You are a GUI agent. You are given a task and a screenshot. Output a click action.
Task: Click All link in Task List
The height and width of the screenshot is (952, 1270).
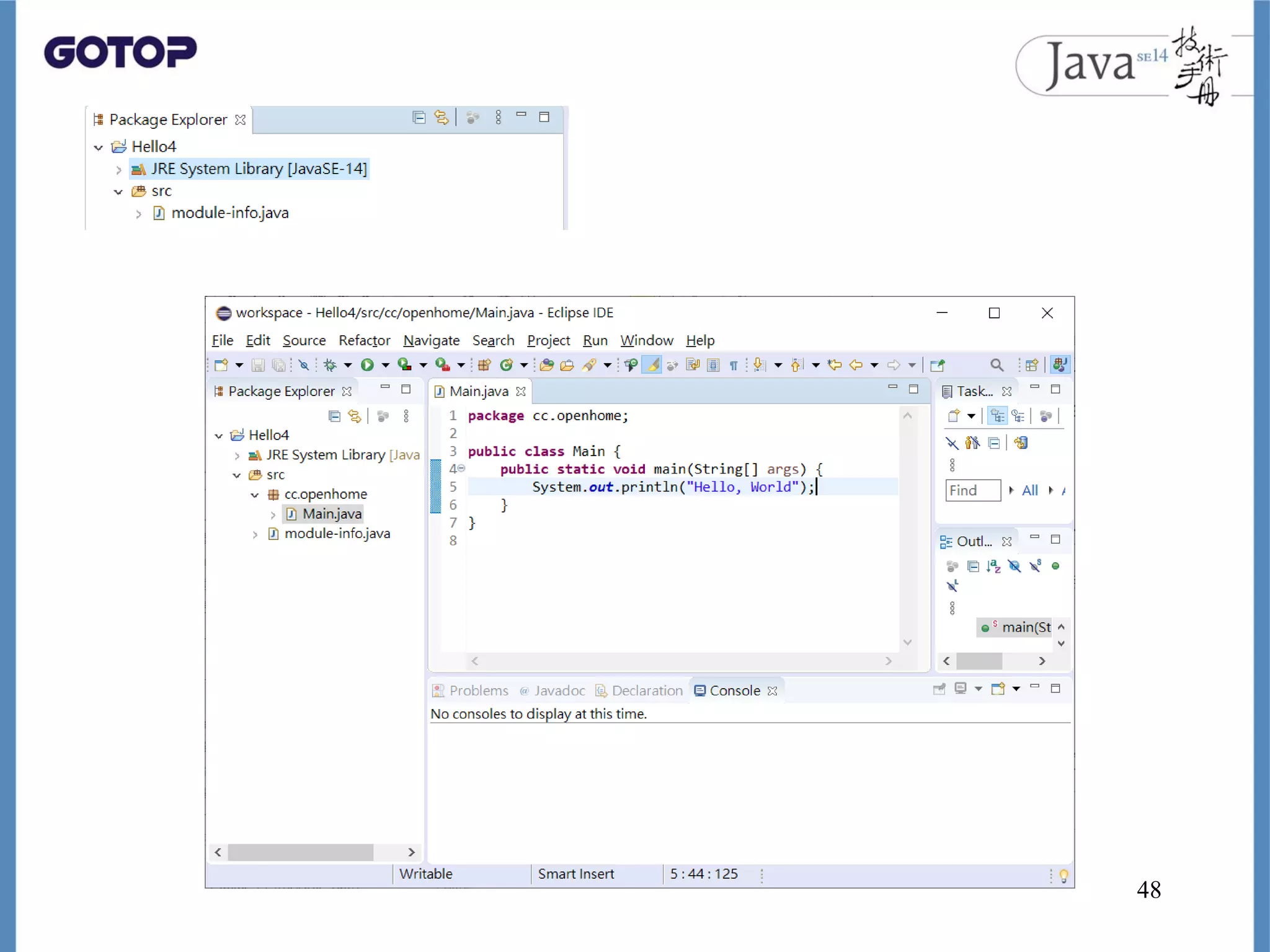tap(1029, 490)
